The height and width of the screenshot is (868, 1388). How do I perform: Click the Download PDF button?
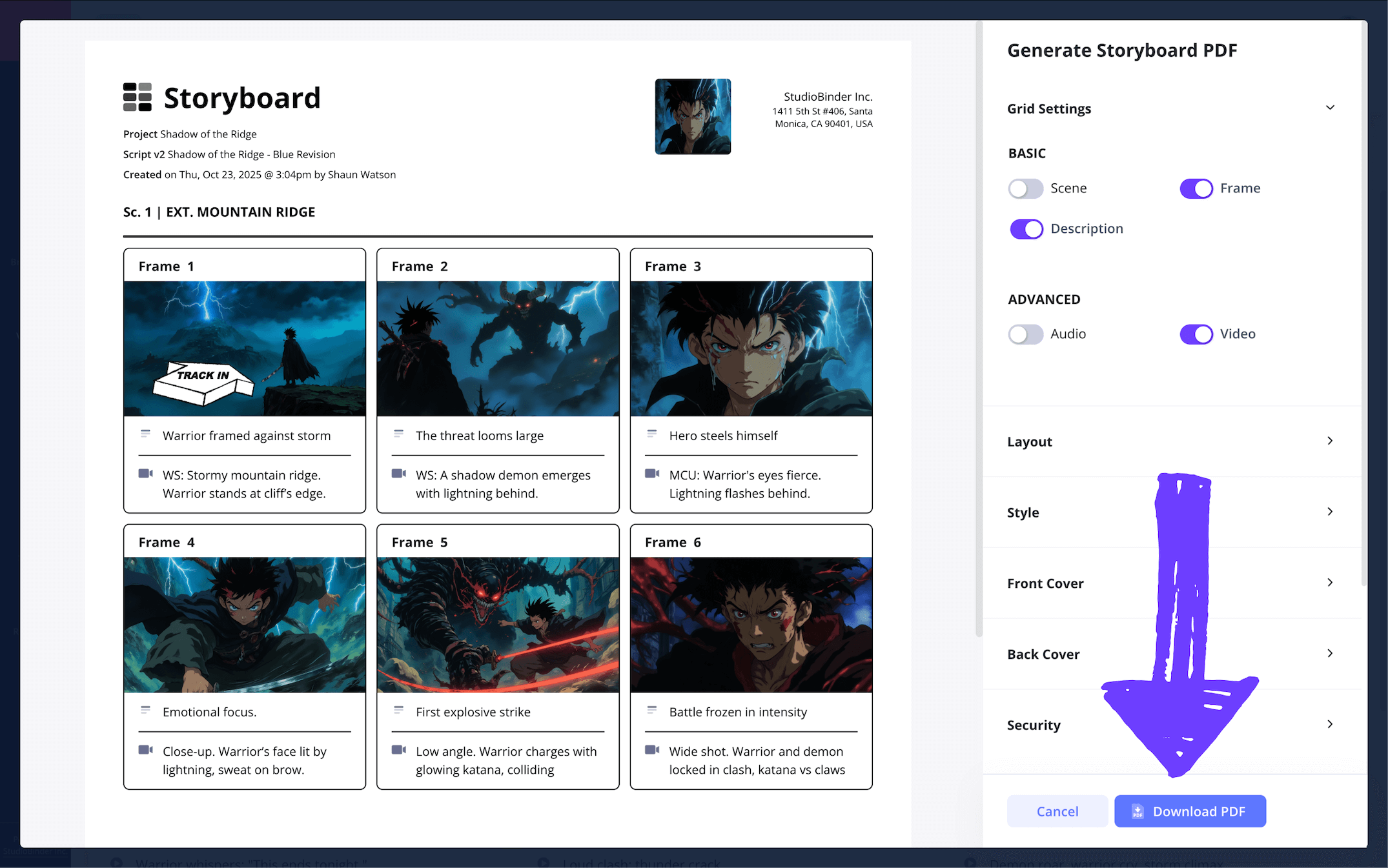1190,811
